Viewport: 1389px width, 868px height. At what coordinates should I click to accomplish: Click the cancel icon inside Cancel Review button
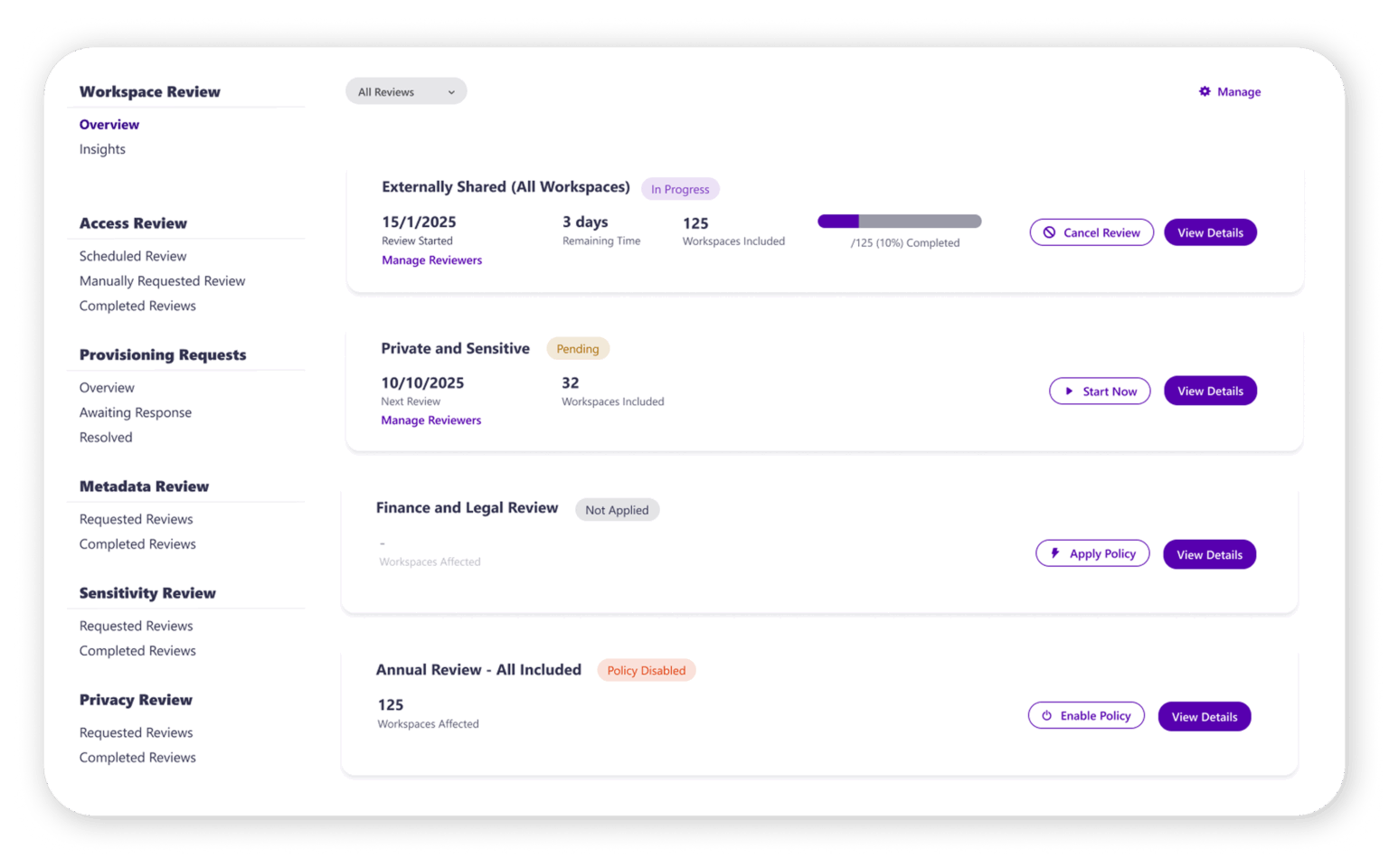pos(1050,232)
